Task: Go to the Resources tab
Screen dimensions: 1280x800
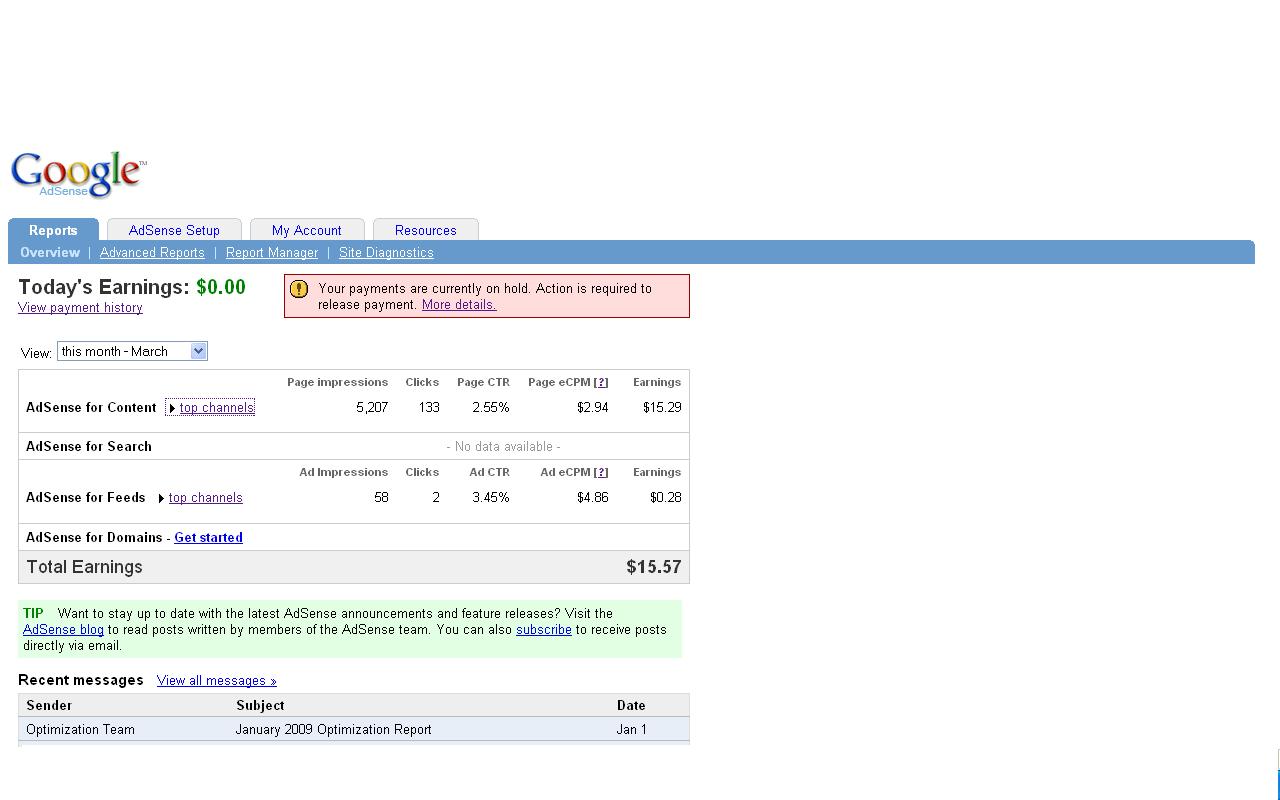Action: pos(425,230)
